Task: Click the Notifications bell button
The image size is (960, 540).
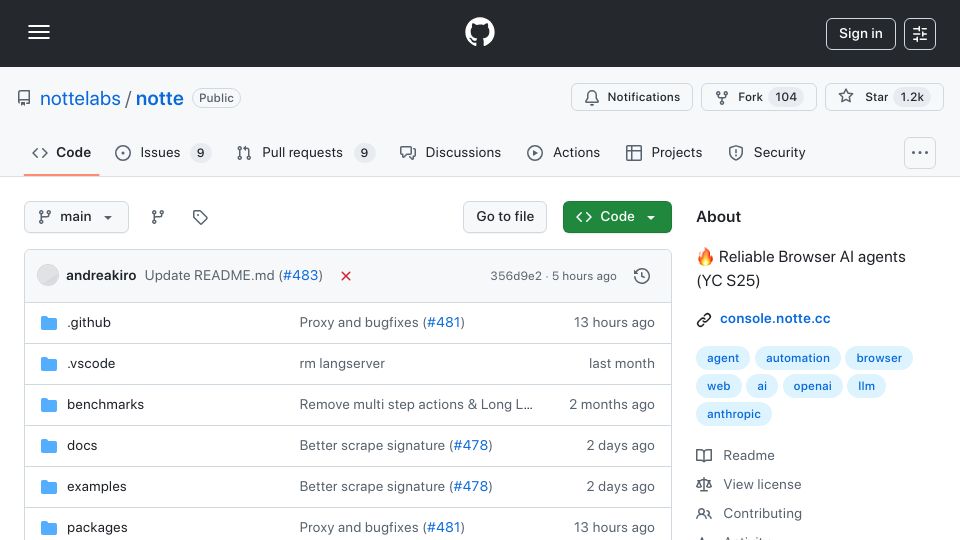Action: (632, 97)
